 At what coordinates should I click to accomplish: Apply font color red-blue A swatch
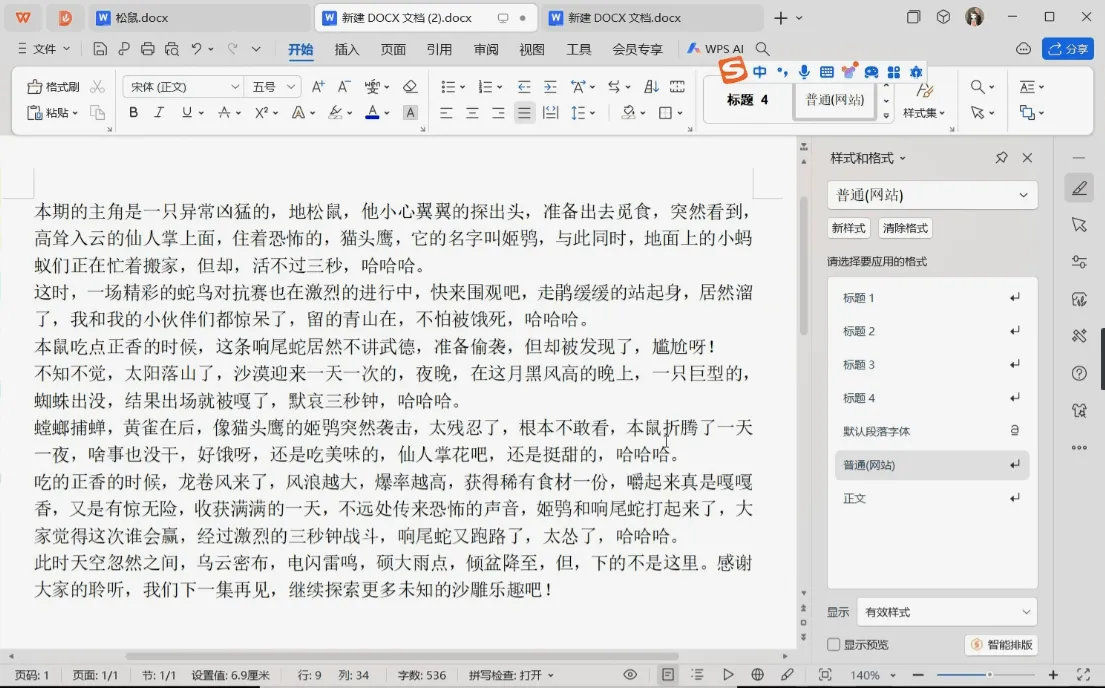[372, 113]
